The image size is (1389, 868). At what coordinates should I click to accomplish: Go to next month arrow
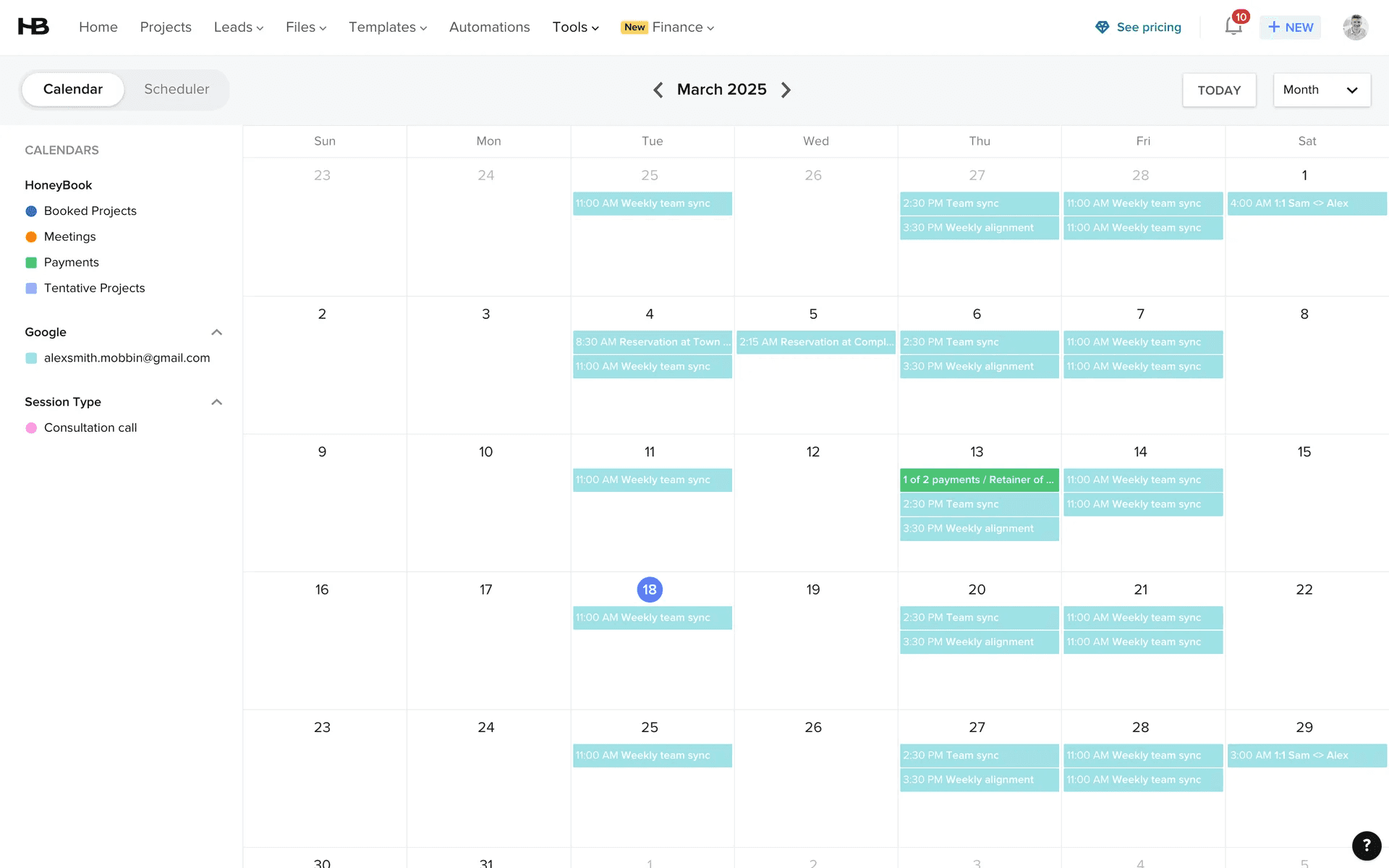(x=786, y=90)
